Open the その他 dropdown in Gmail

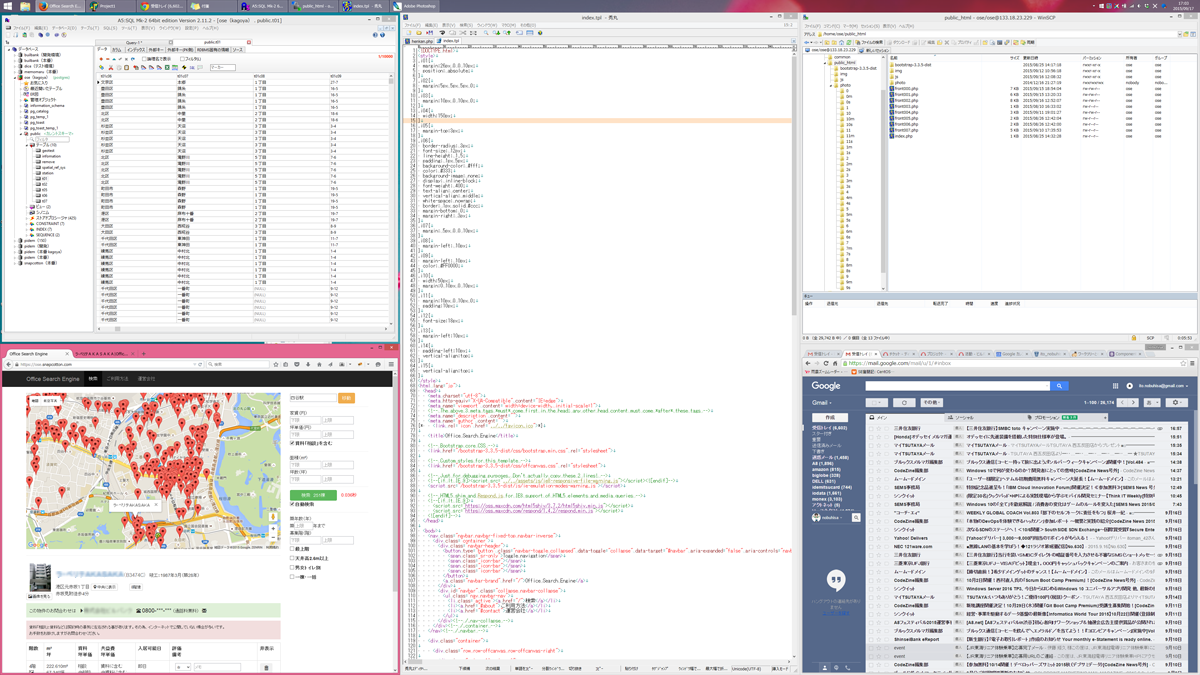tap(932, 403)
